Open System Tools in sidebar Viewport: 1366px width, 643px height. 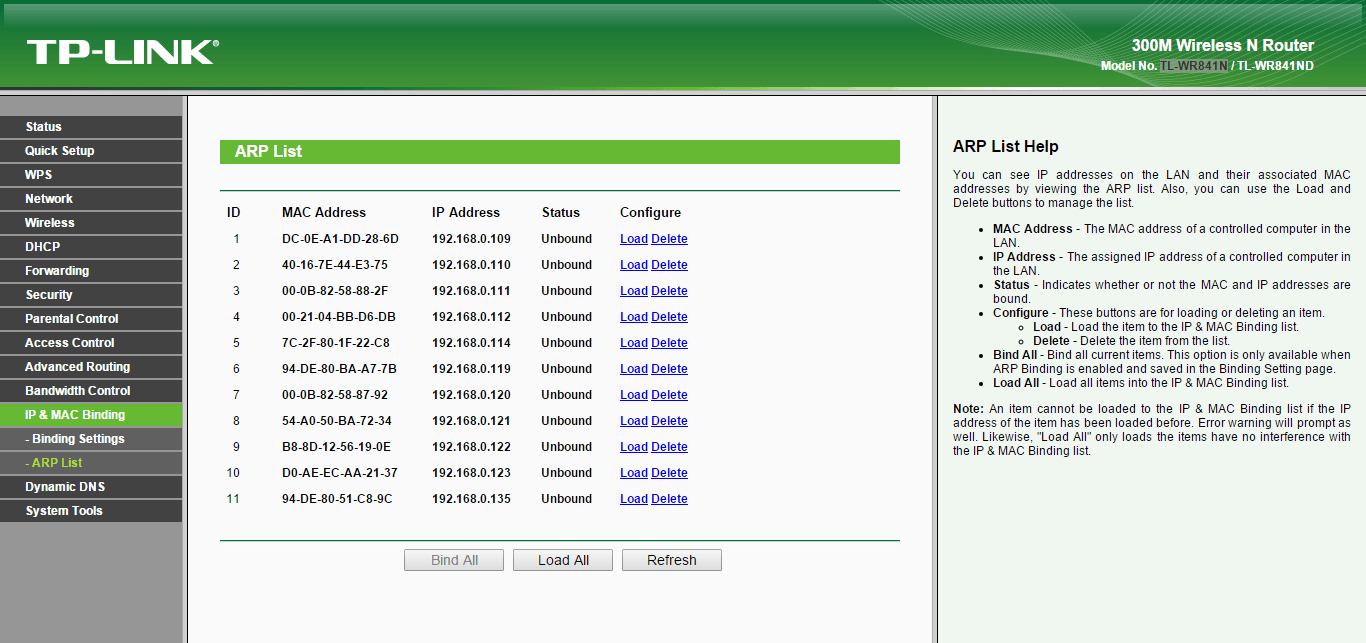[x=64, y=511]
